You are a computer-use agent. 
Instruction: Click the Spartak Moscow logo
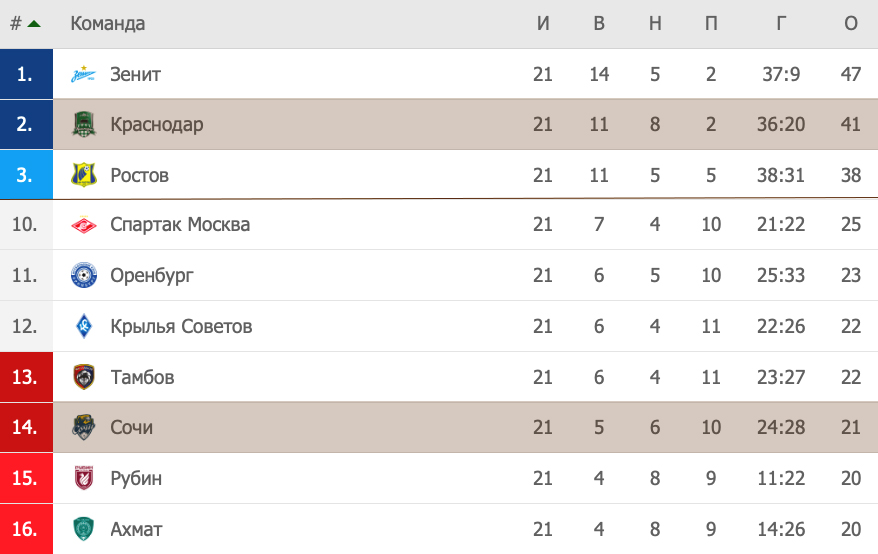(83, 225)
